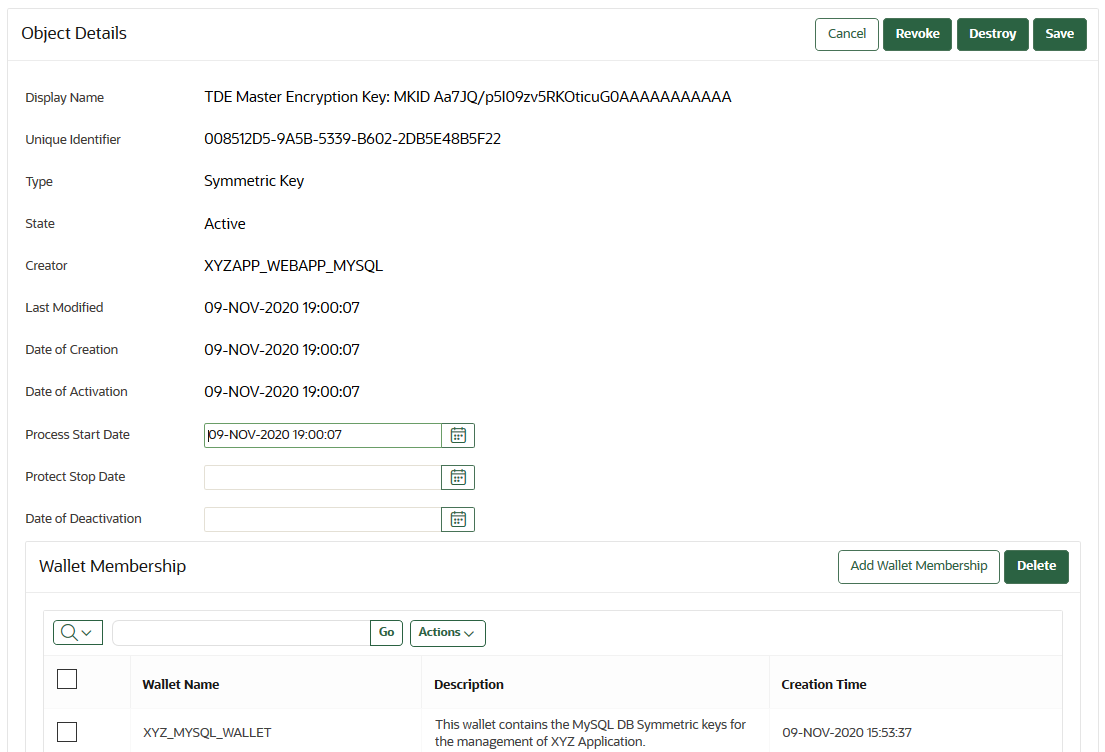Image resolution: width=1105 pixels, height=752 pixels.
Task: Open the search column selector magnifier dropdown
Action: [78, 632]
